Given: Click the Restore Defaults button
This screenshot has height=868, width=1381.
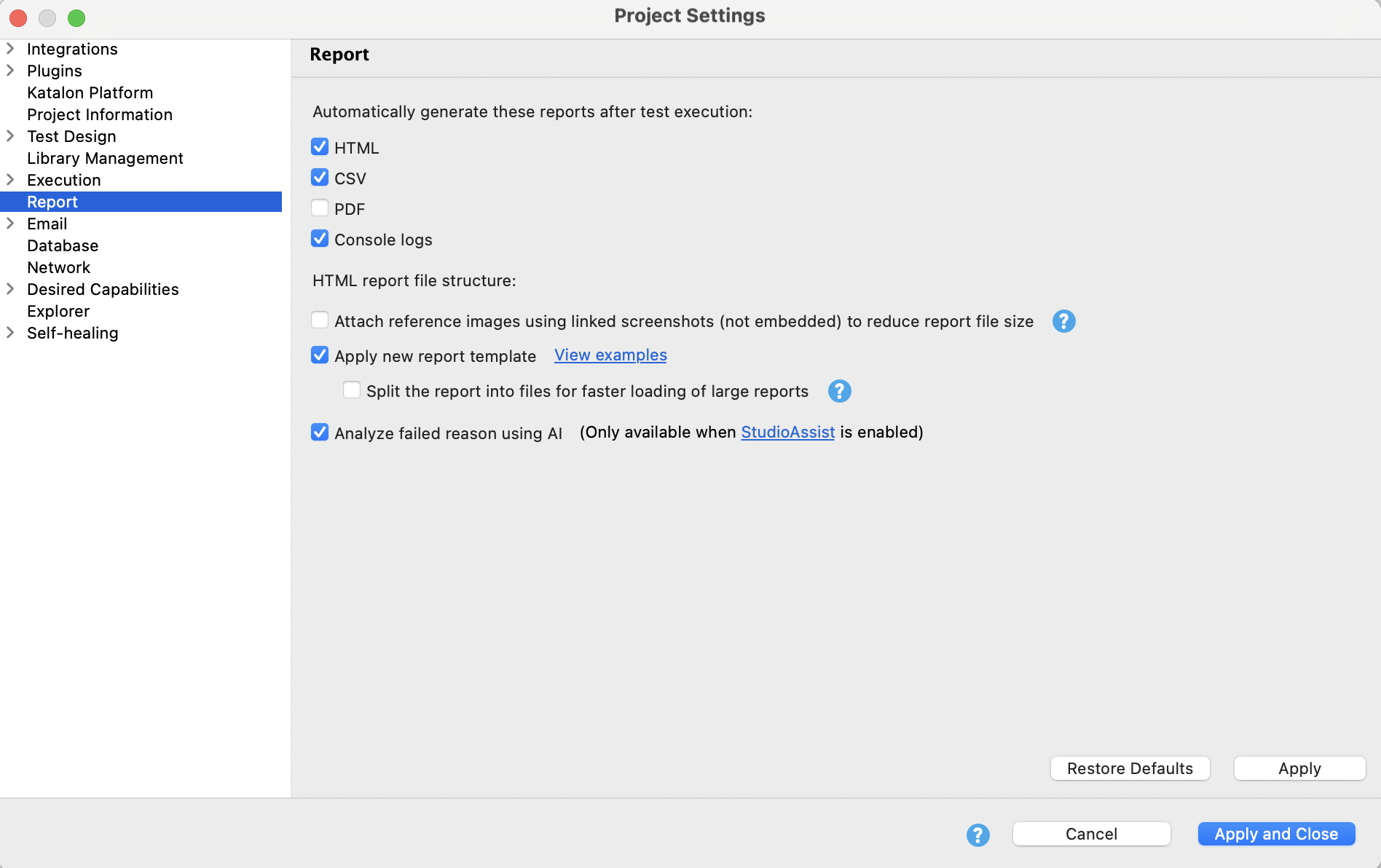Looking at the screenshot, I should click(x=1129, y=768).
